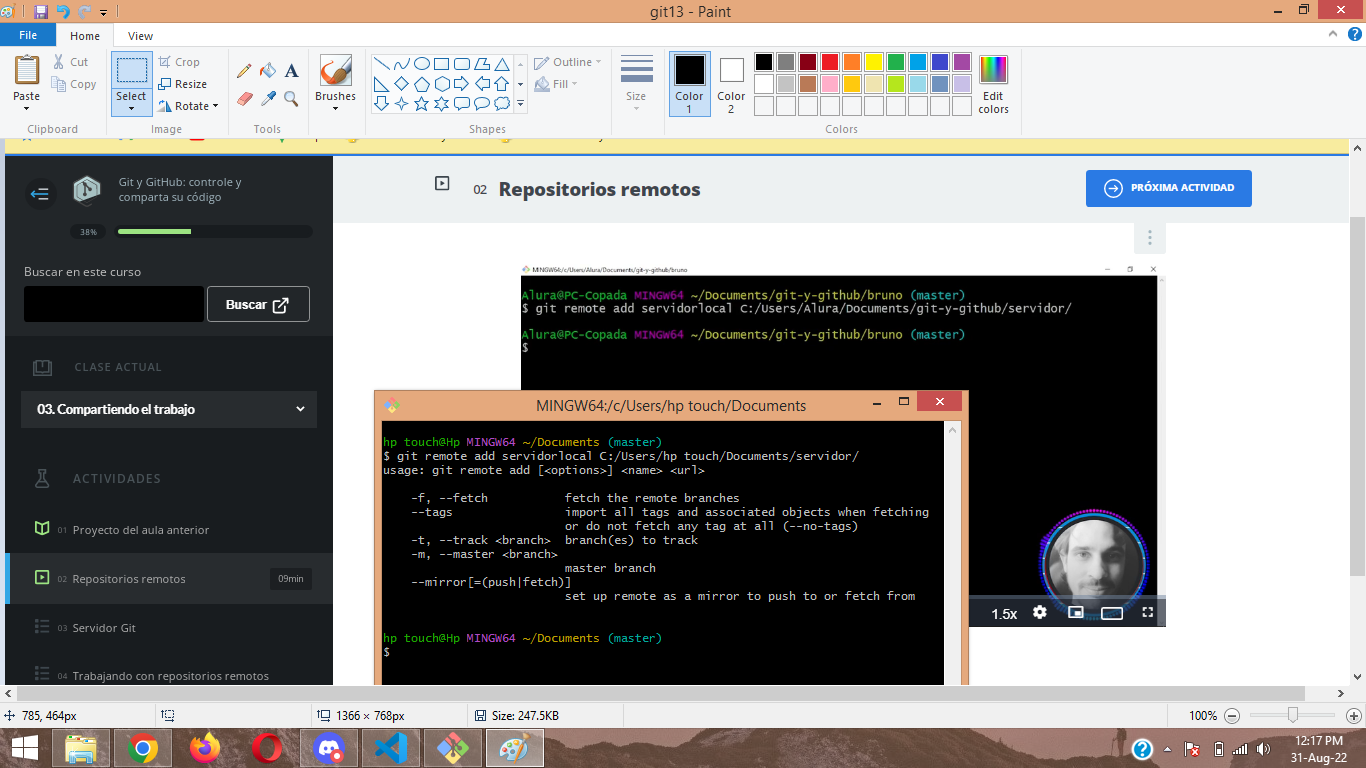Open Customize Quick Access Toolbar arrow
The width and height of the screenshot is (1366, 768).
pyautogui.click(x=103, y=12)
